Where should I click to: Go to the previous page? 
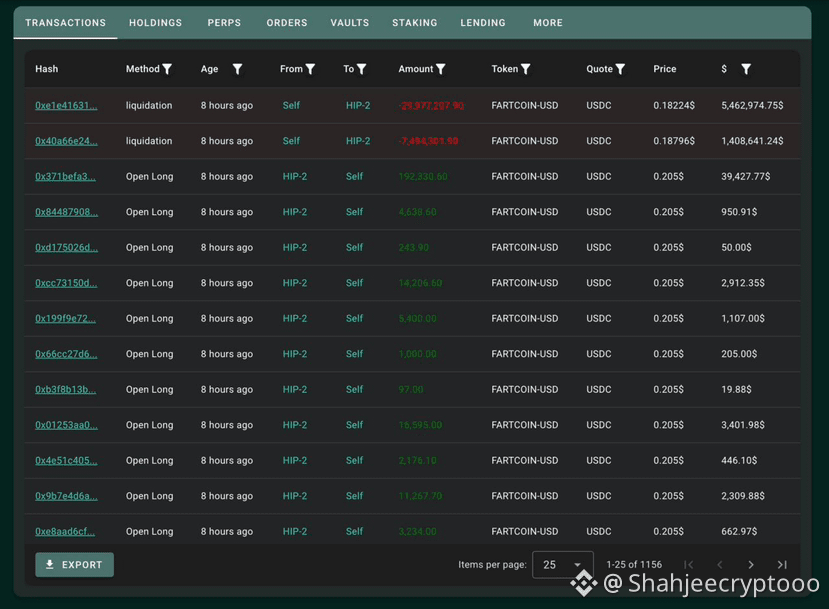720,565
